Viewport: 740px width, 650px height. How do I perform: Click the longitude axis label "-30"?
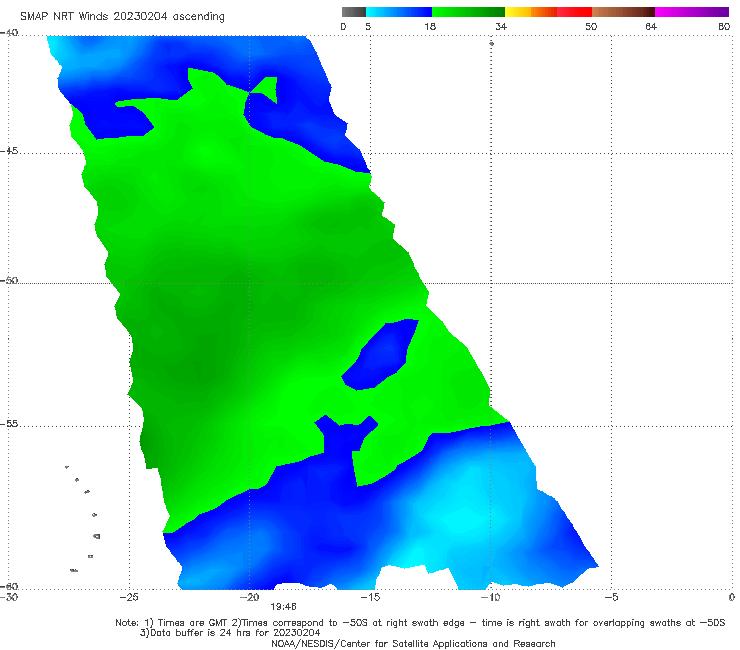9,598
